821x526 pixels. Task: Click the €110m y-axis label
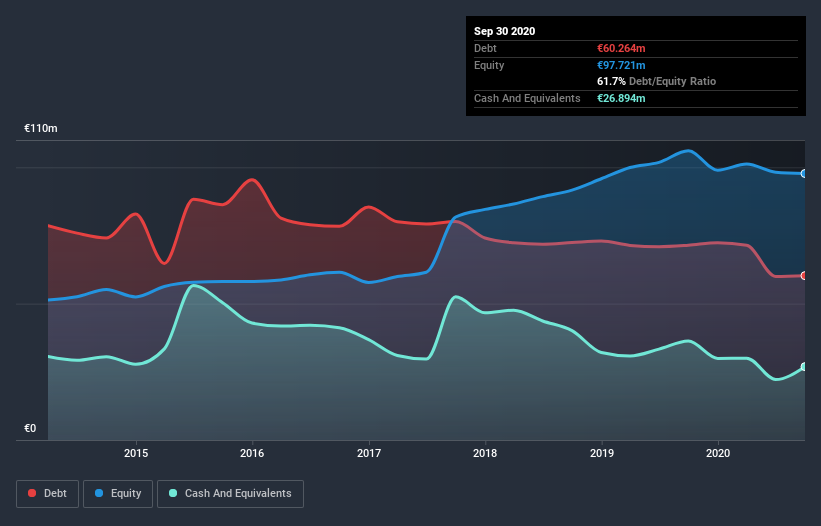pyautogui.click(x=41, y=128)
